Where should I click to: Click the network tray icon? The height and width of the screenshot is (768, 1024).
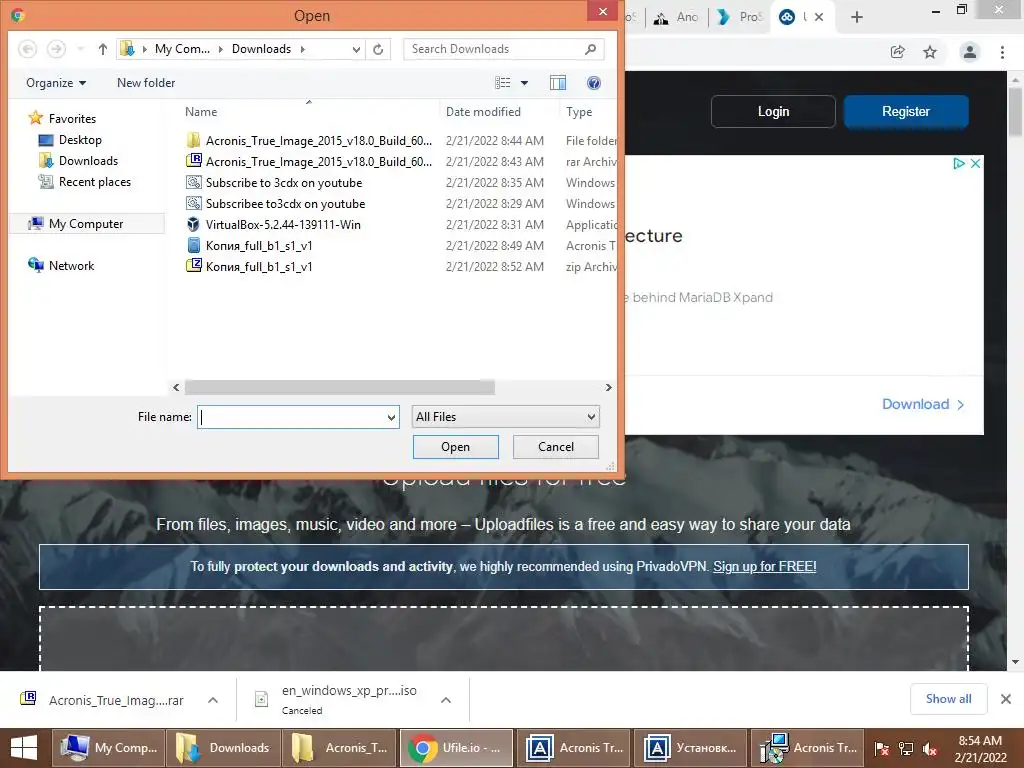click(906, 749)
